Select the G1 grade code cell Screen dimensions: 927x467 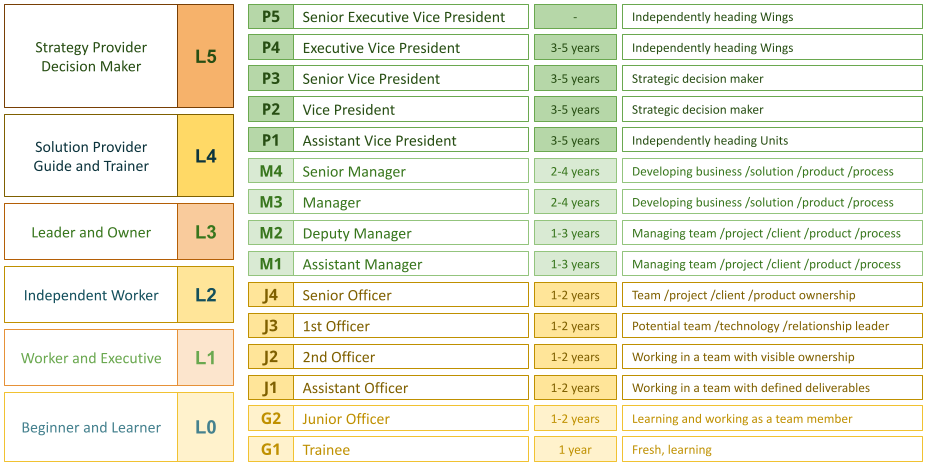coord(270,449)
